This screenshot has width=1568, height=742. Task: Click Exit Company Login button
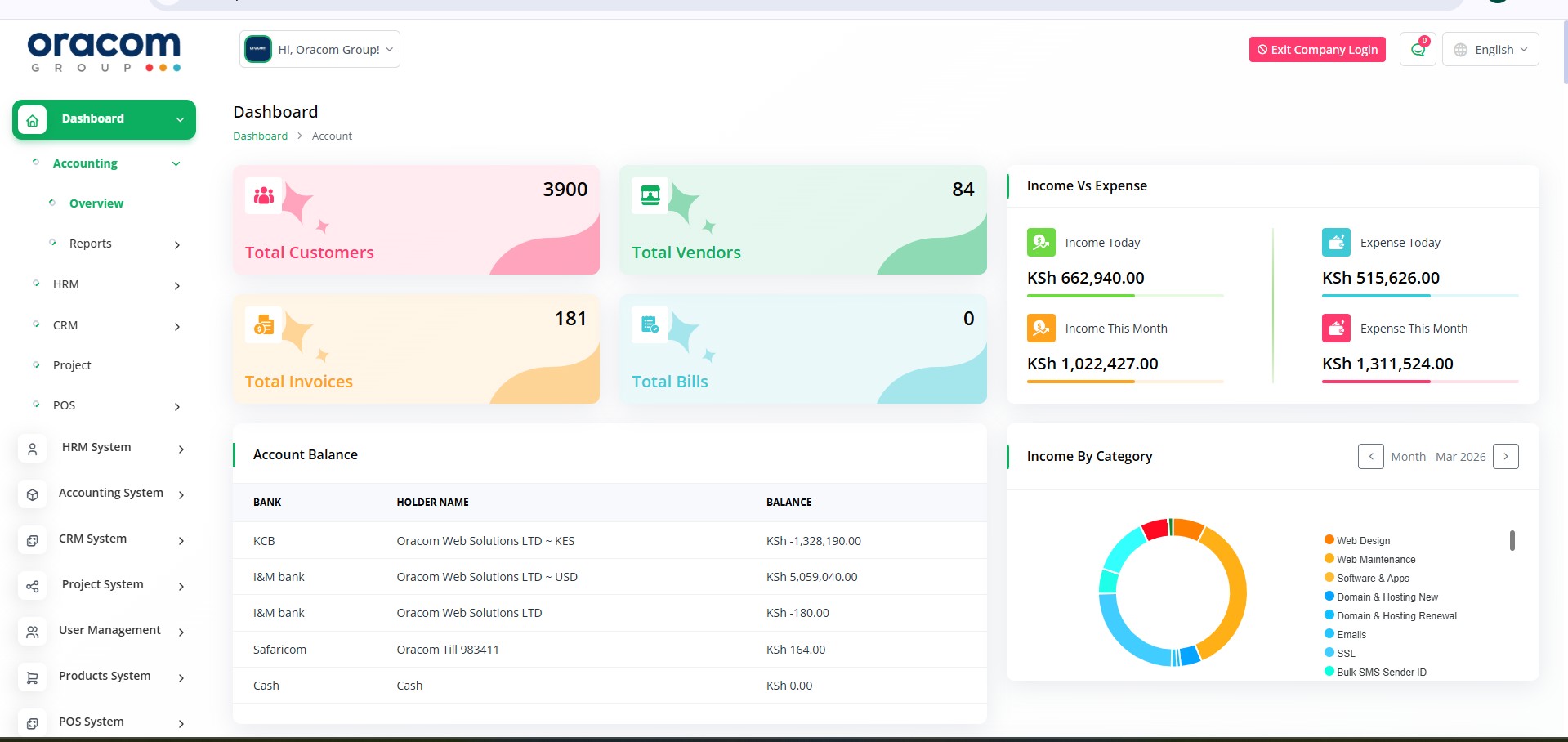tap(1317, 50)
